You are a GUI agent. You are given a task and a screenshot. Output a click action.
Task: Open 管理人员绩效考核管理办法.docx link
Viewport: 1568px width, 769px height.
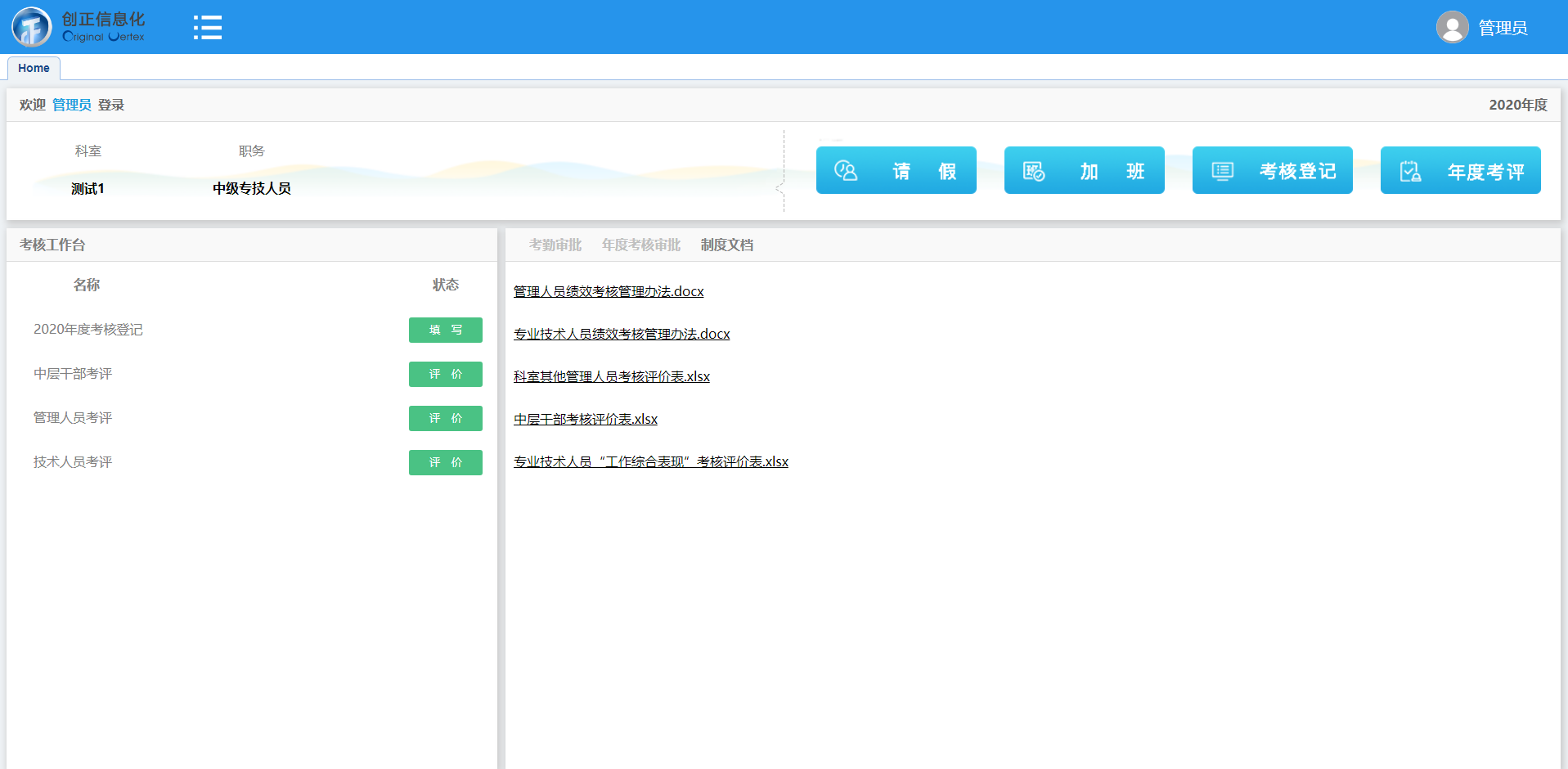(x=608, y=291)
